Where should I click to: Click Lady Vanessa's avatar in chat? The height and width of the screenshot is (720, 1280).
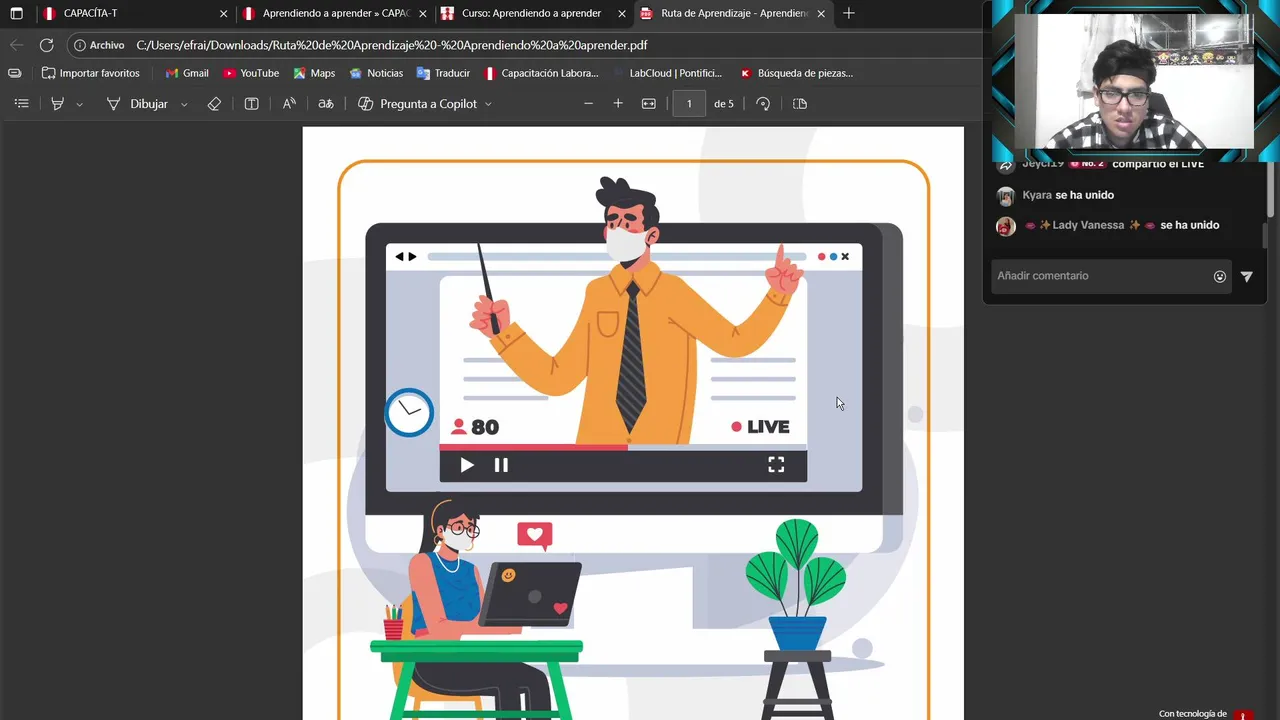coord(1006,226)
